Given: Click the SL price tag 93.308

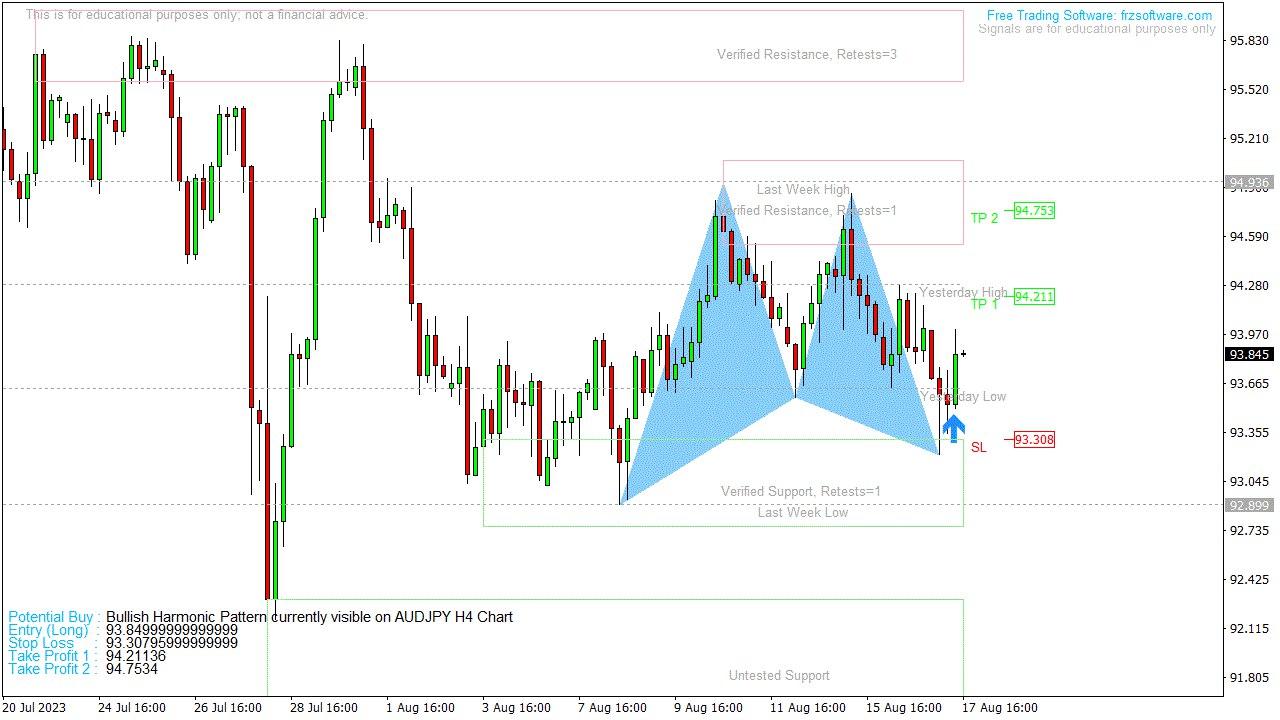Looking at the screenshot, I should tap(1035, 438).
